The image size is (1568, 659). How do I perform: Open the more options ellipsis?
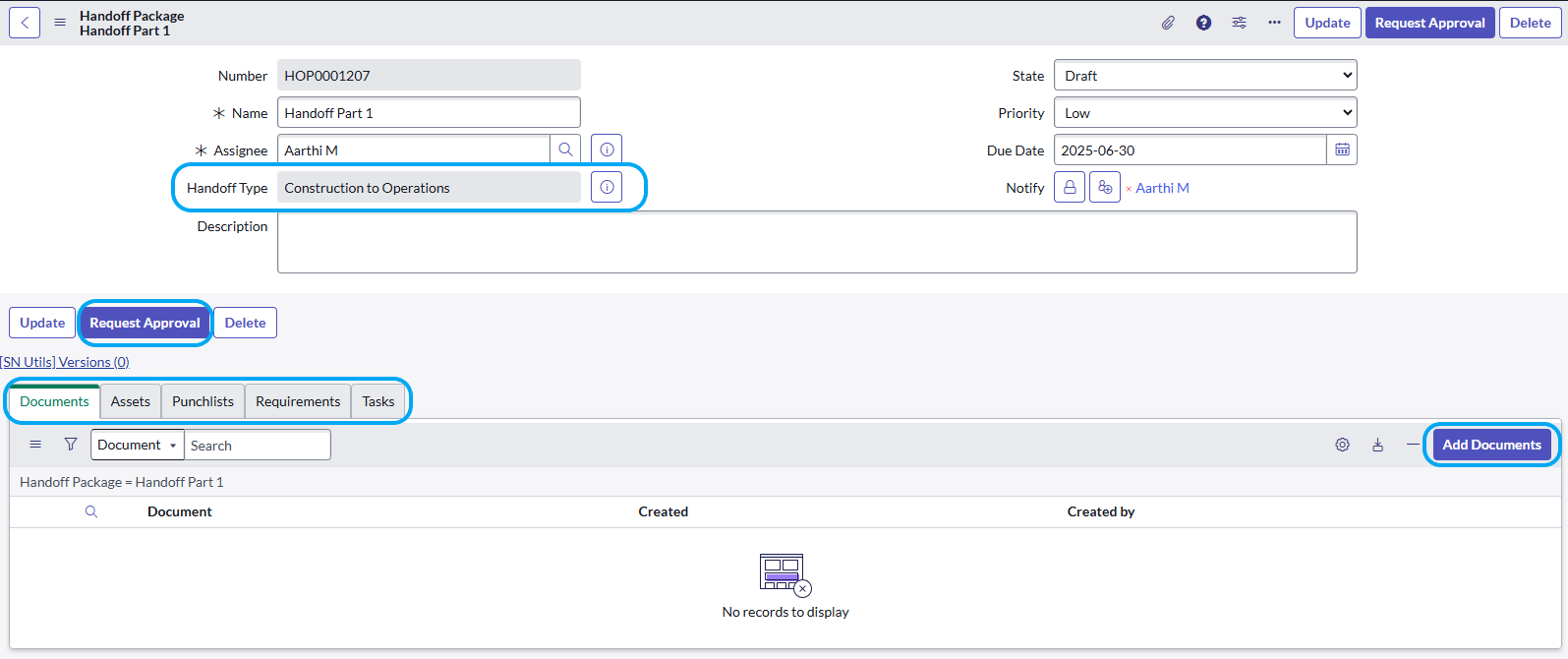coord(1274,23)
